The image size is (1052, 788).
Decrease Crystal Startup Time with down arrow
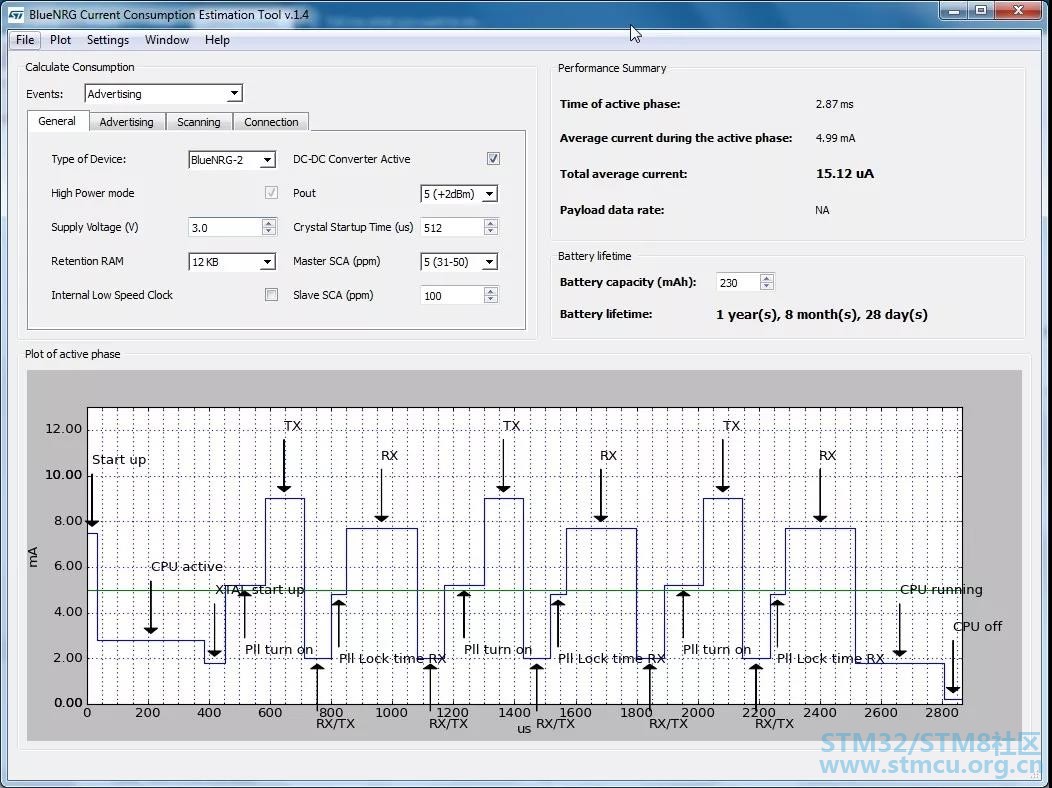[491, 231]
